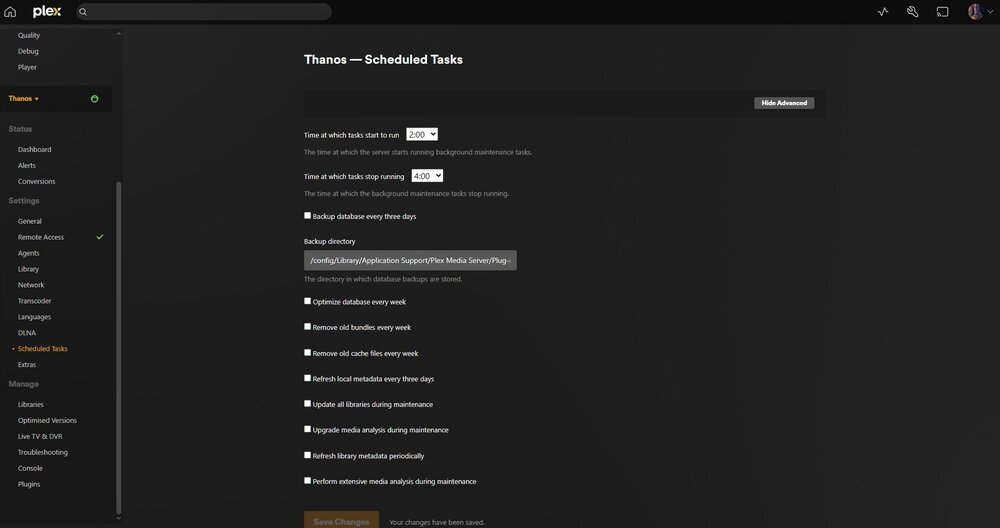Enable Update all libraries during maintenance
Viewport: 1000px width, 528px height.
[x=307, y=404]
